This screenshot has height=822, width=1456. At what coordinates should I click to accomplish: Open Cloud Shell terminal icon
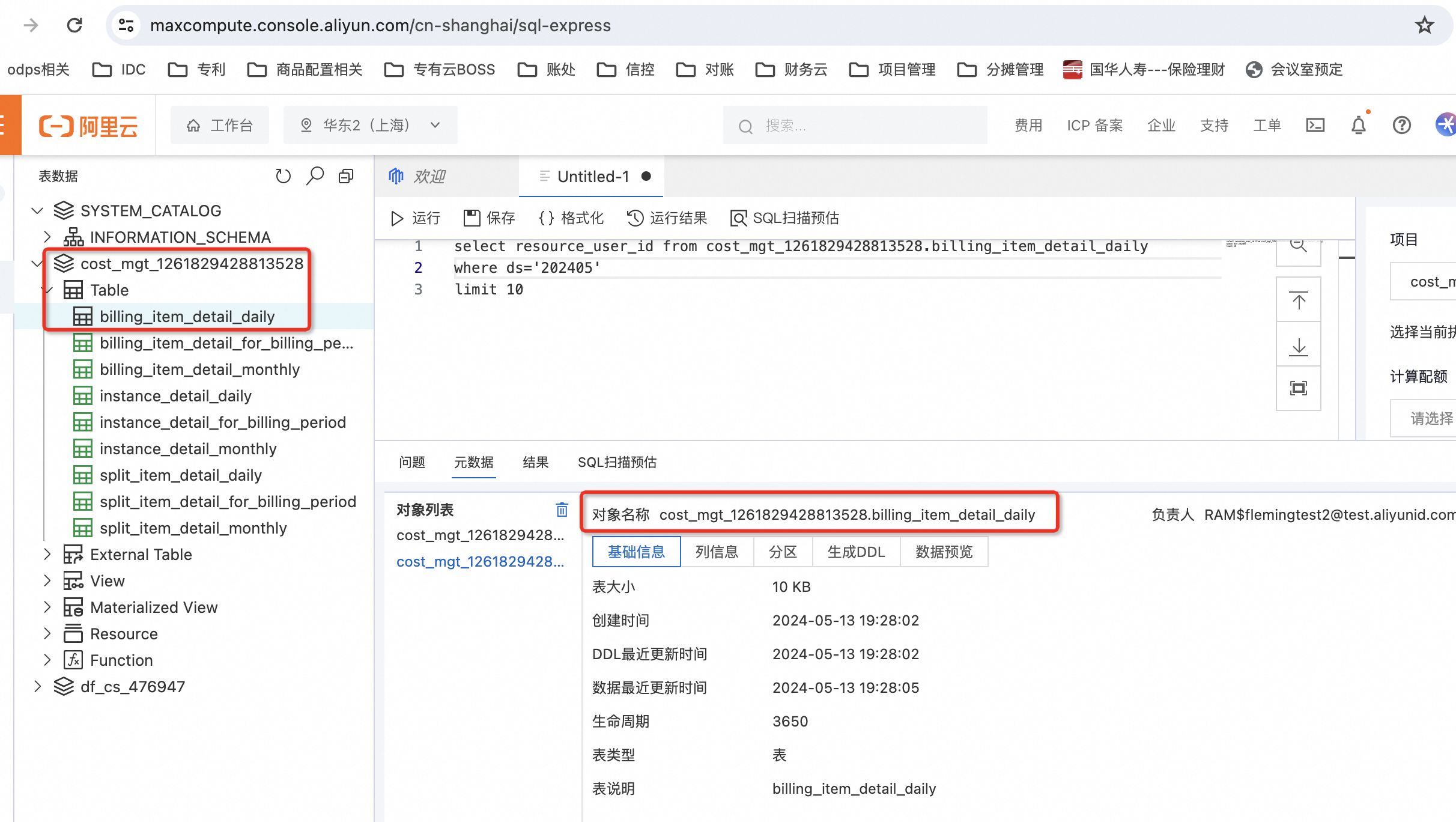click(x=1315, y=125)
